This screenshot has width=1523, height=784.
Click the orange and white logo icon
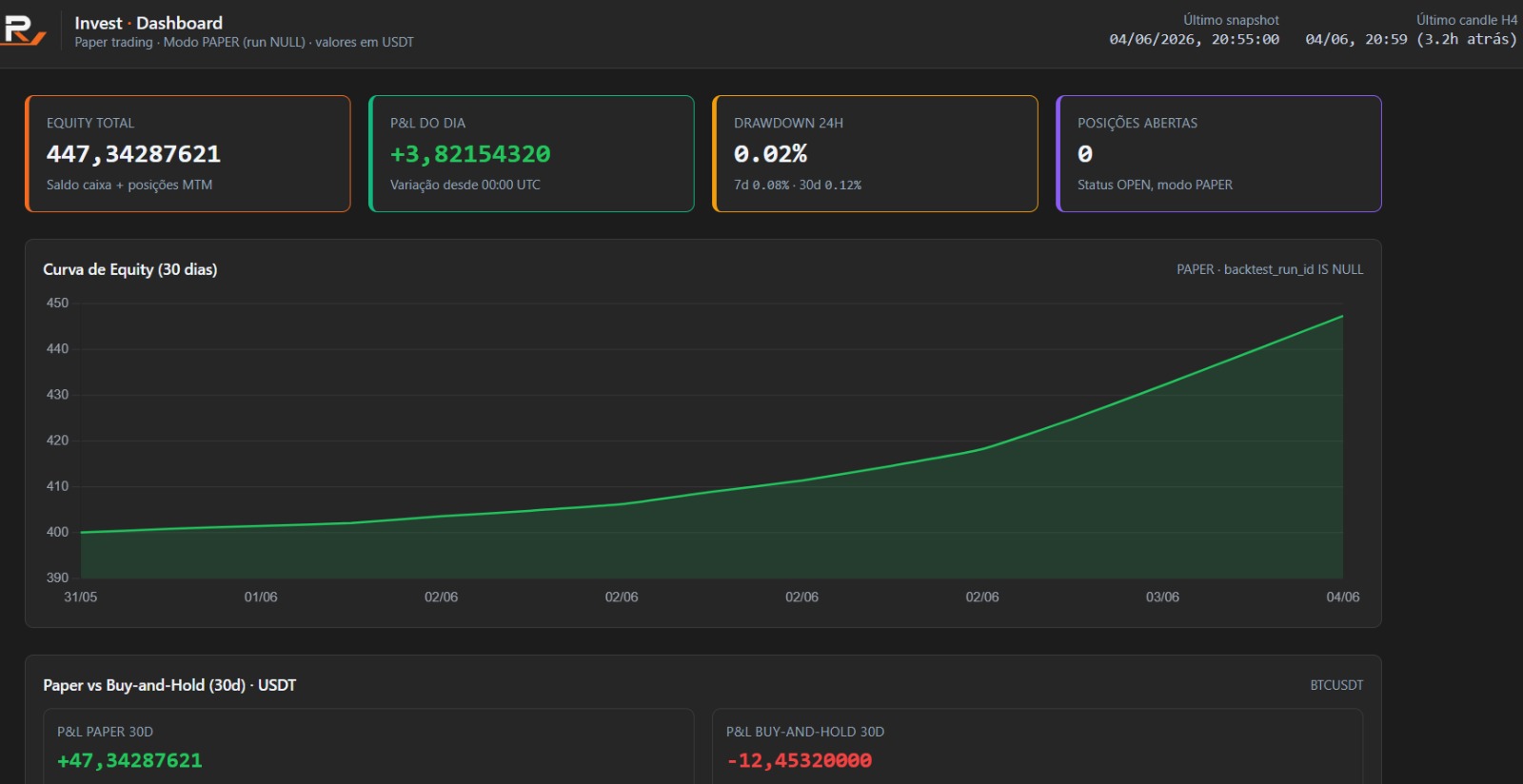(24, 30)
